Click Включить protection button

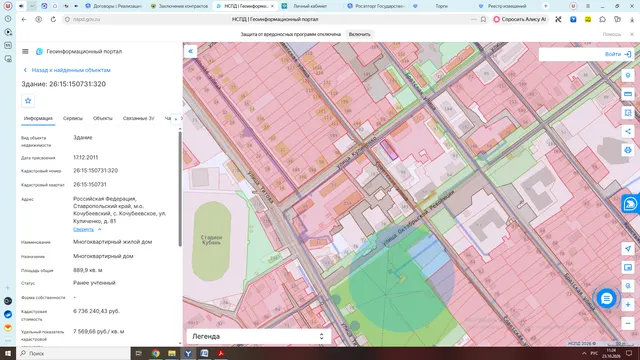(360, 34)
